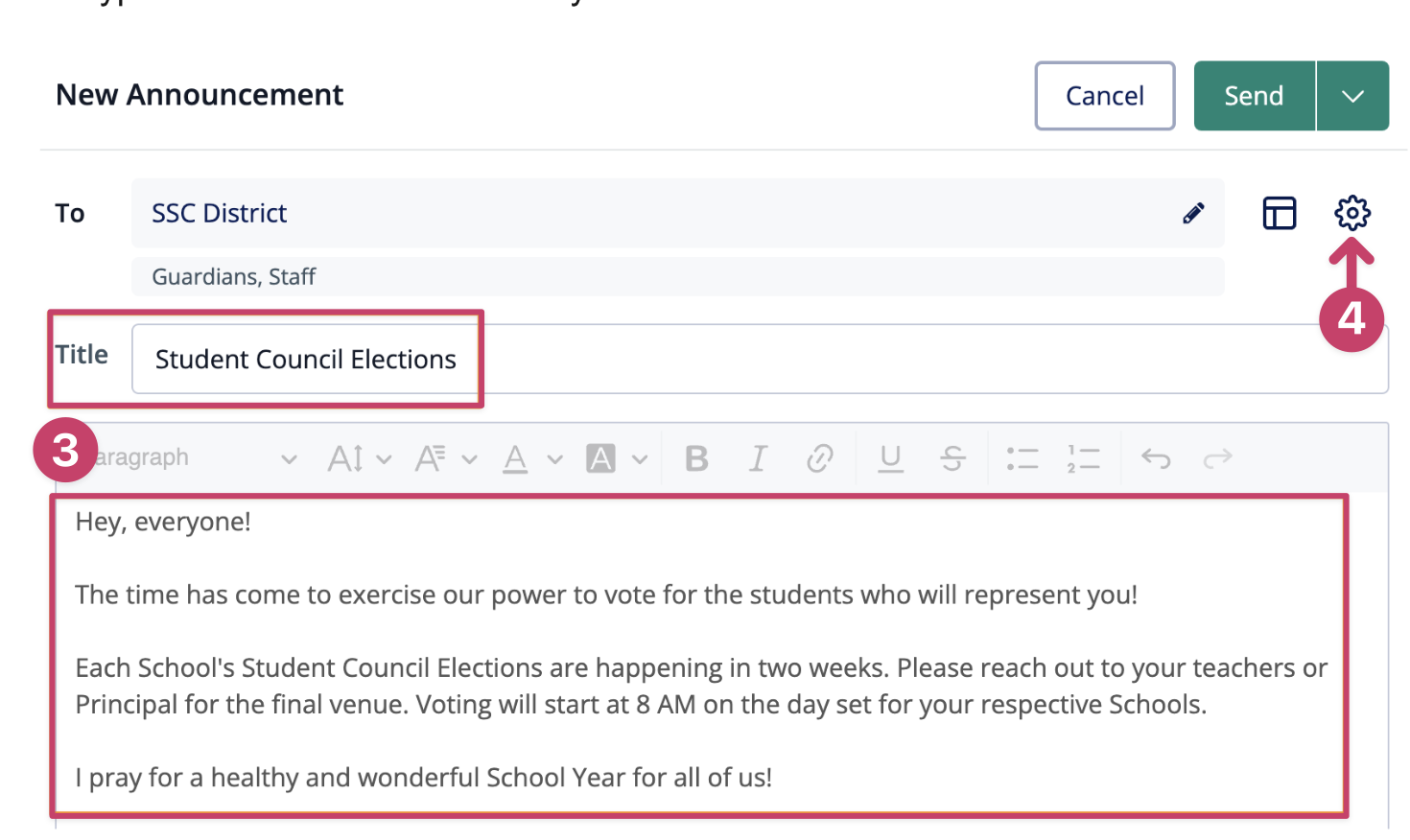Open the font family dropdown
This screenshot has width=1410, height=840.
(446, 458)
